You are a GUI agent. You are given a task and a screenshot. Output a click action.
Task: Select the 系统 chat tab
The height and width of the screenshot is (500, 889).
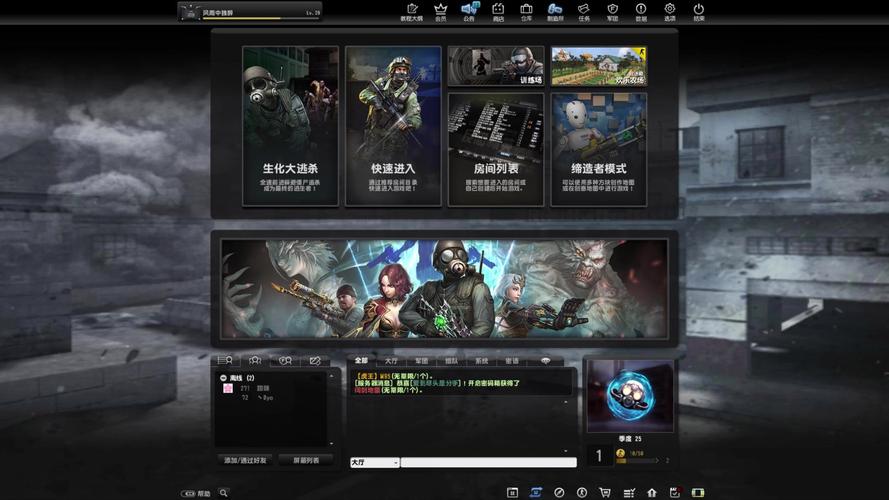point(481,361)
